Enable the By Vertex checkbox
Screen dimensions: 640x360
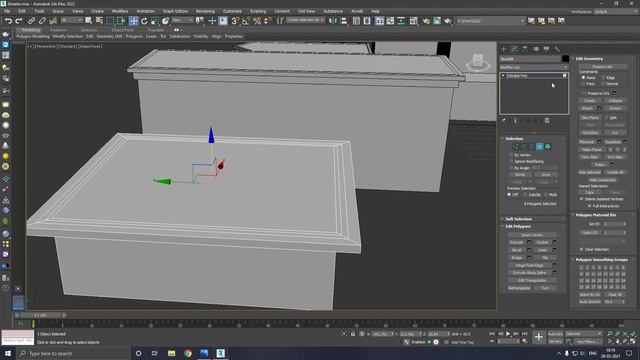[x=511, y=155]
